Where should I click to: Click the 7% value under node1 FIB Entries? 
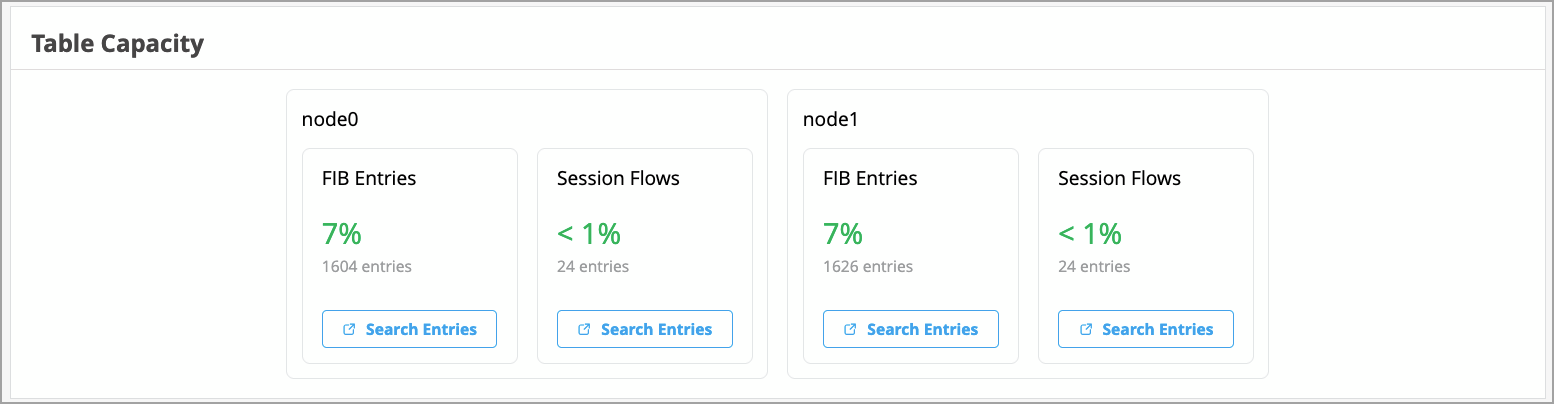[x=843, y=234]
